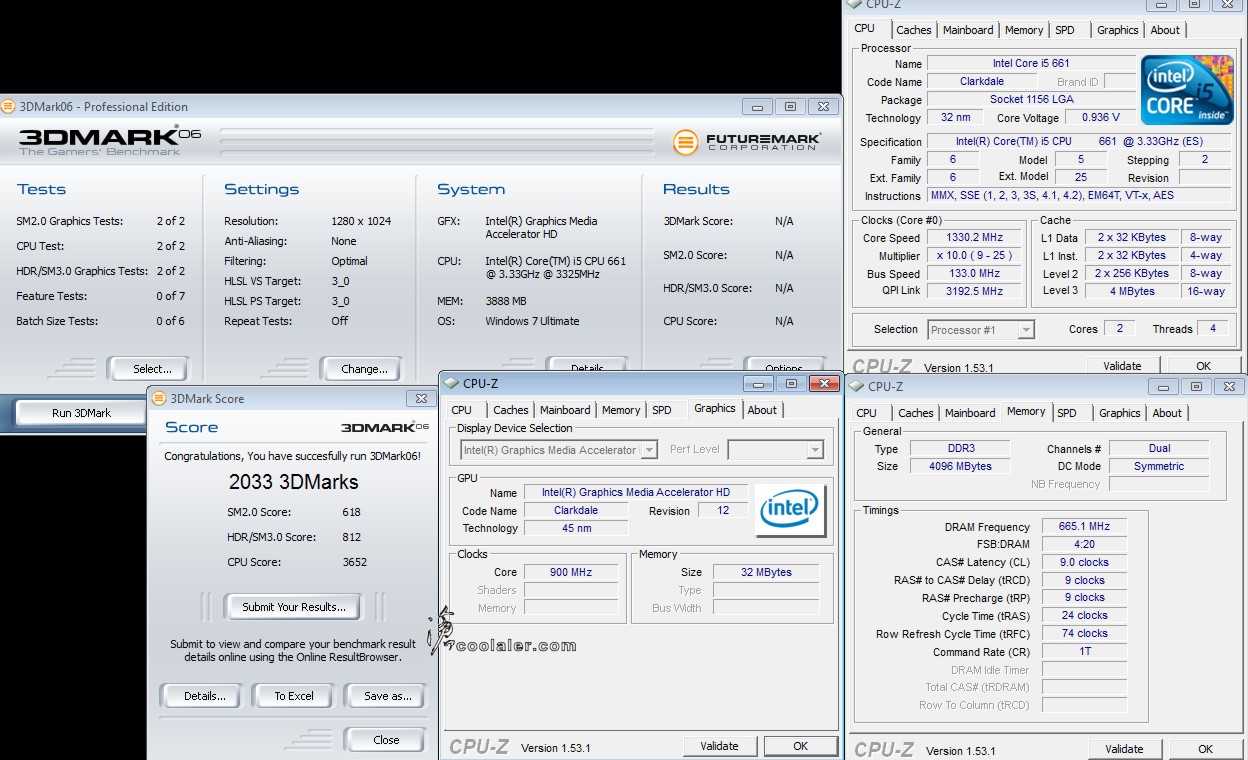The height and width of the screenshot is (760, 1248).
Task: Click OK in CPU-Z Memory window
Action: [1205, 749]
